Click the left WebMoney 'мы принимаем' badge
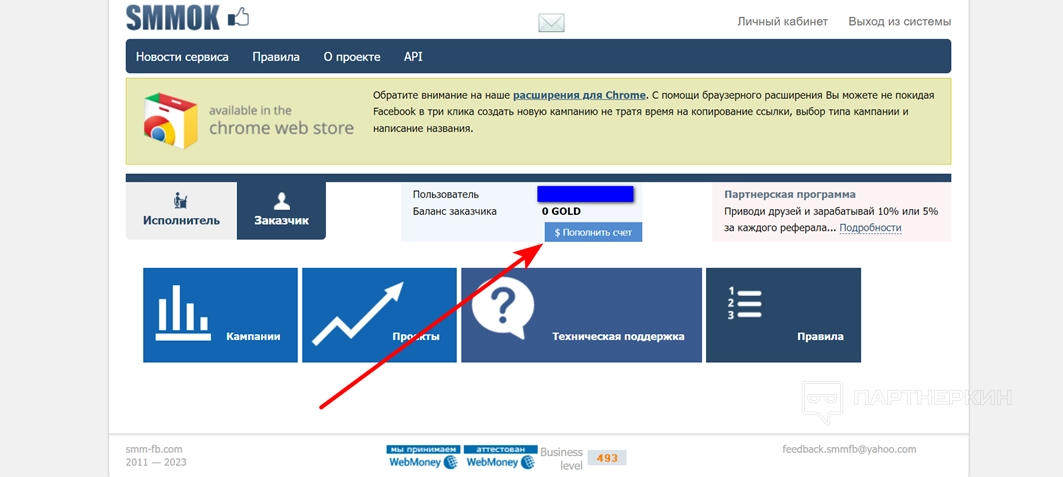Viewport: 1063px width, 477px height. (424, 458)
